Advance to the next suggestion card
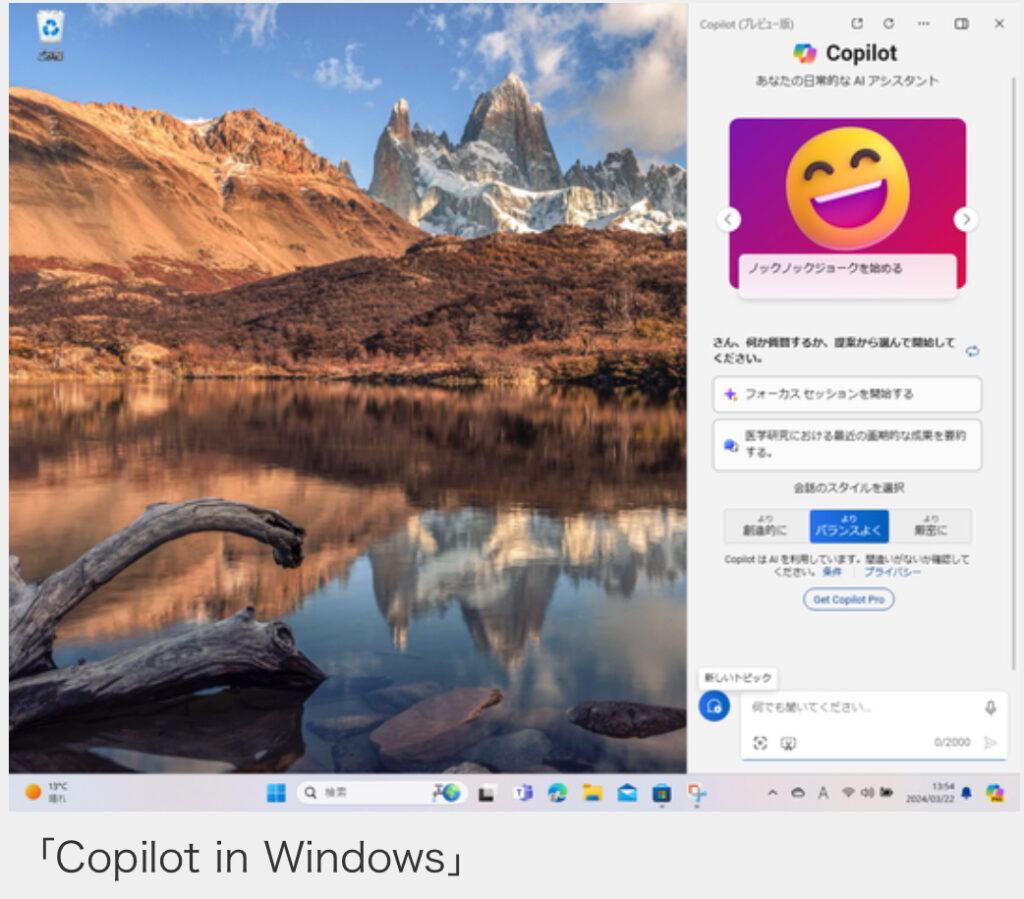 pos(965,219)
